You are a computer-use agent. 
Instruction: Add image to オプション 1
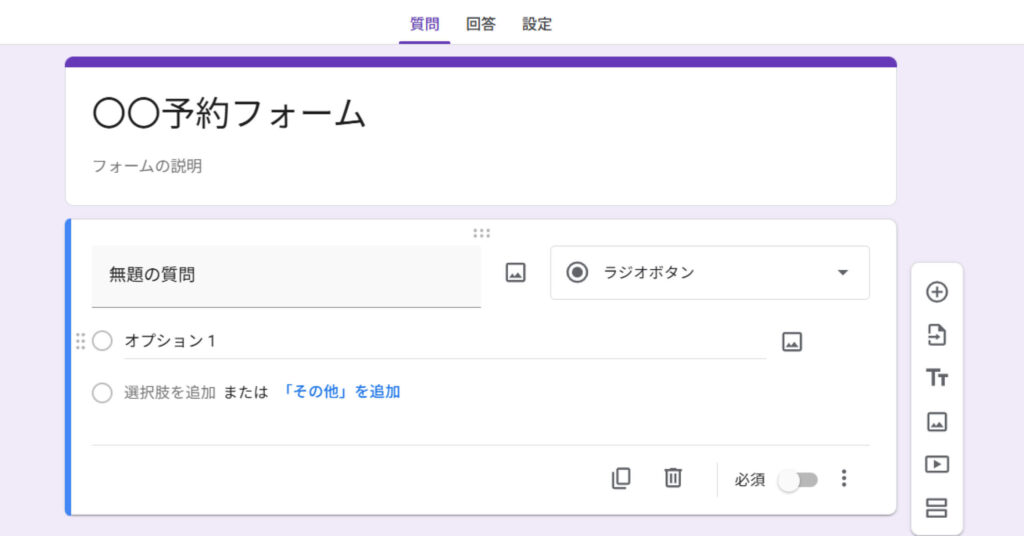(x=792, y=342)
